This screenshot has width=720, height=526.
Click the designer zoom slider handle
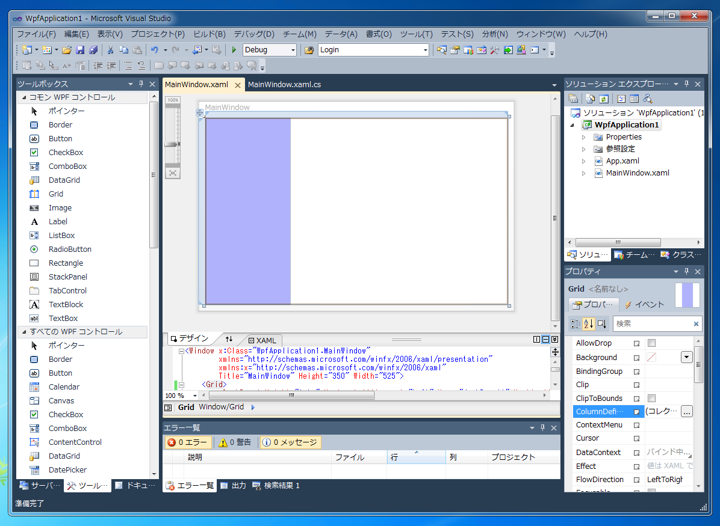pos(173,145)
